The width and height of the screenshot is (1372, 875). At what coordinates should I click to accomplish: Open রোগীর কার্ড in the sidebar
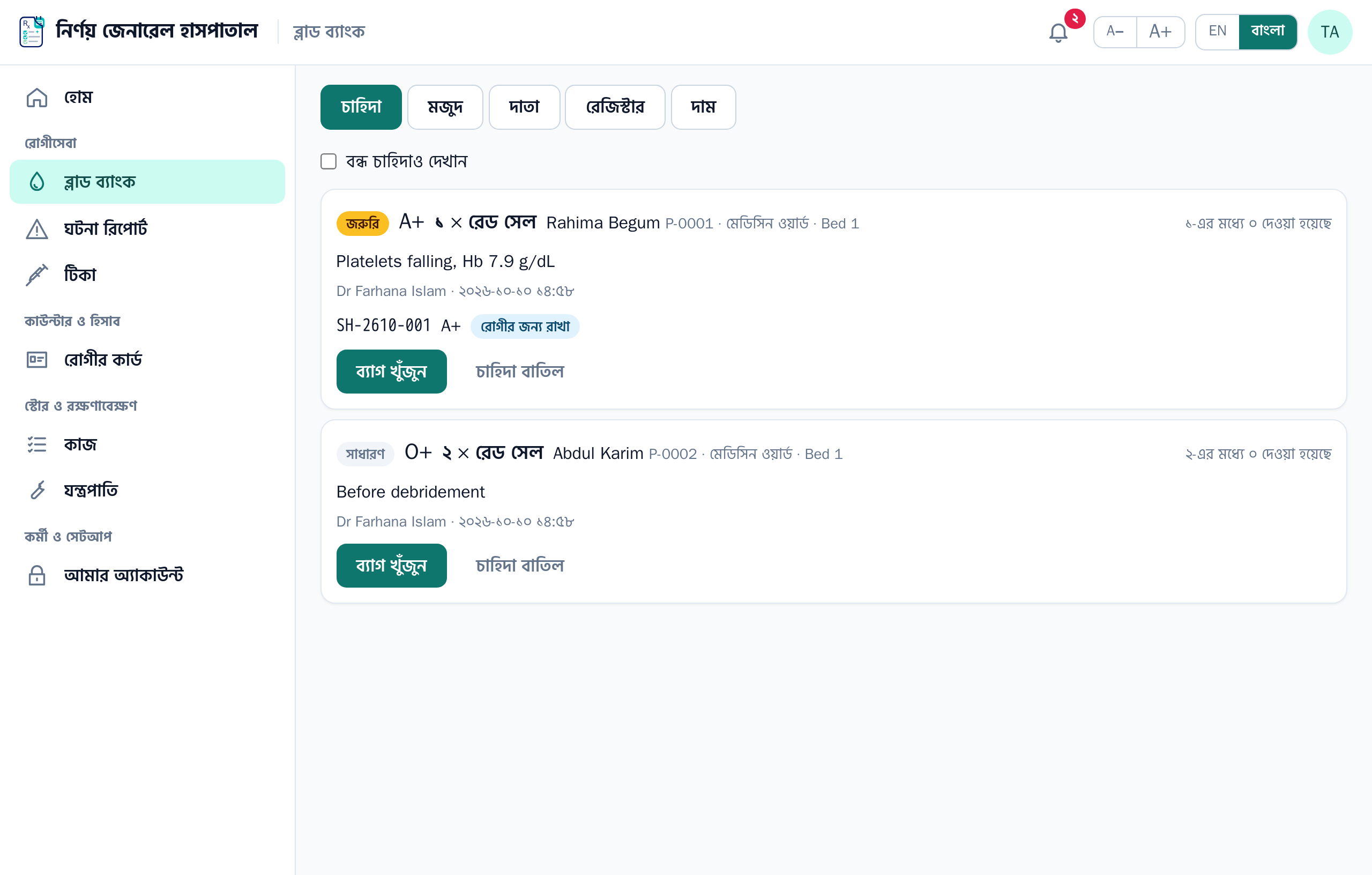147,360
